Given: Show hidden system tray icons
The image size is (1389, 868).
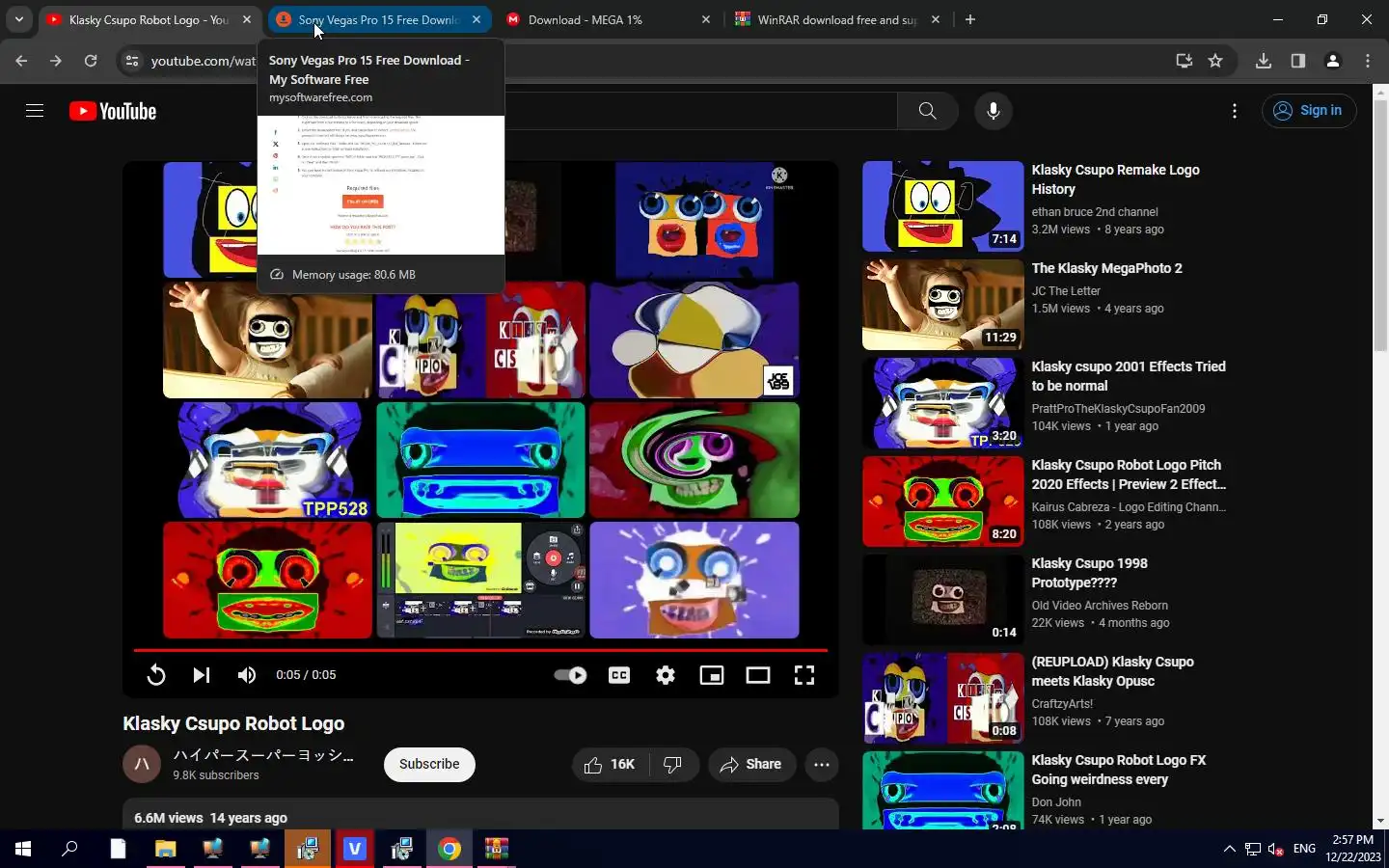Looking at the screenshot, I should click(x=1229, y=849).
